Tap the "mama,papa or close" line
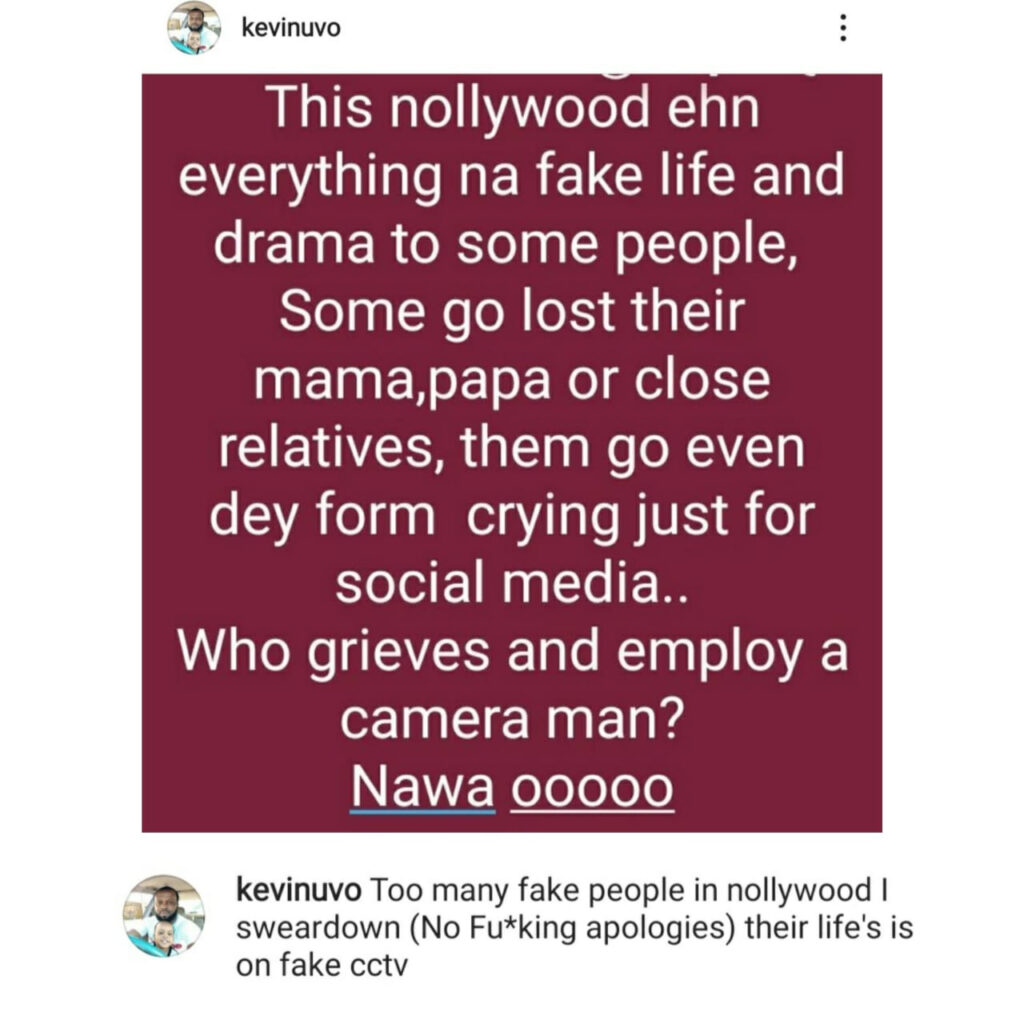This screenshot has height=1024, width=1024. (x=512, y=381)
